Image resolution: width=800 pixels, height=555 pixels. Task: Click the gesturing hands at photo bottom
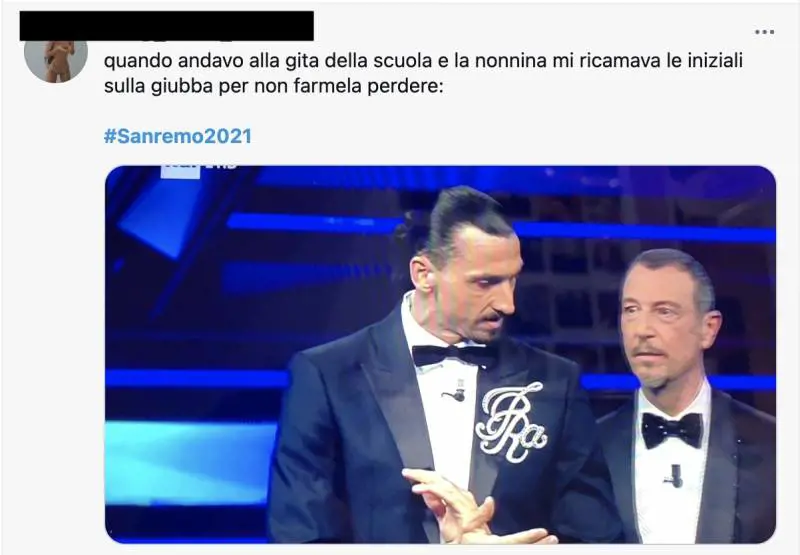[x=472, y=508]
